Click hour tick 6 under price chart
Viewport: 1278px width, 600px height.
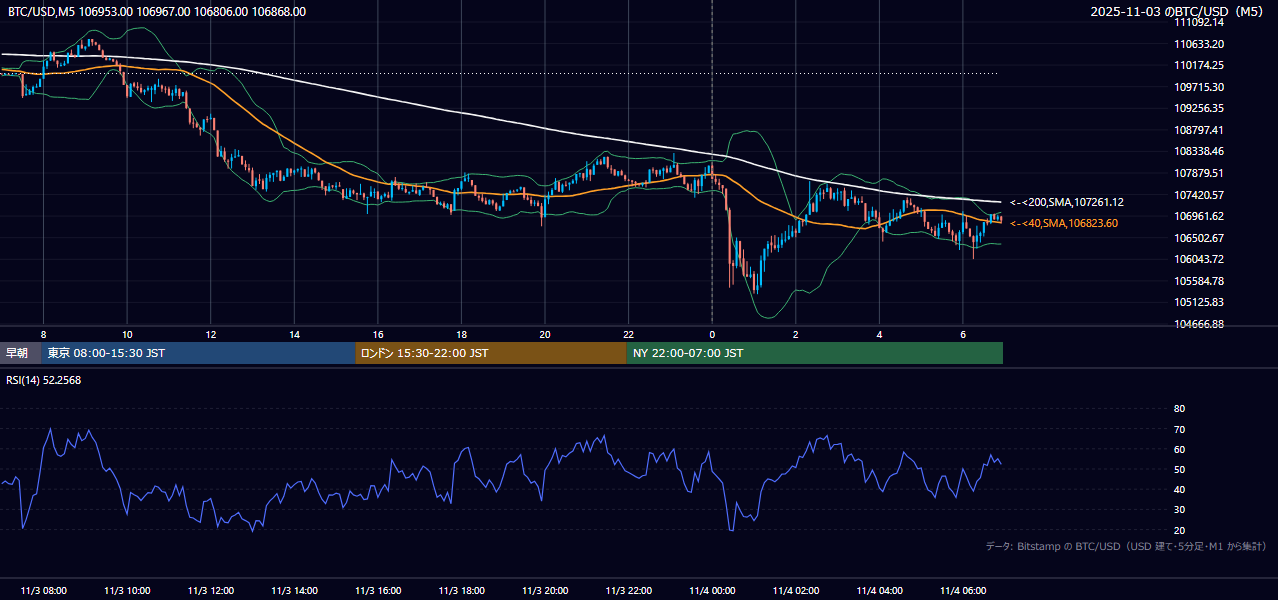[x=963, y=334]
